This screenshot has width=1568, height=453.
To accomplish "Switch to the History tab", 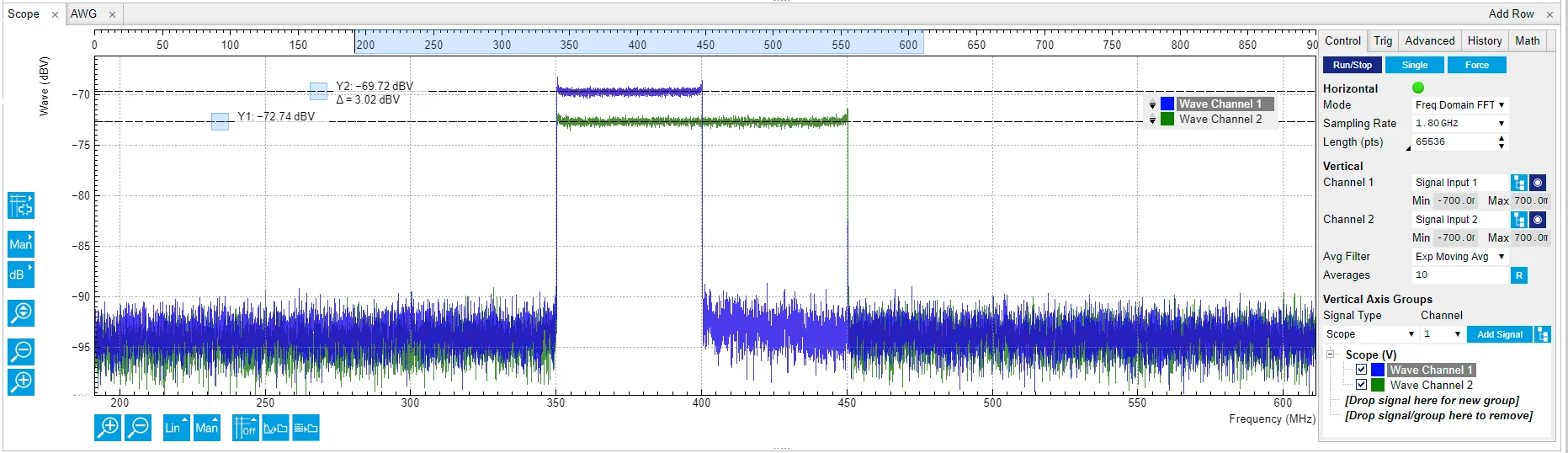I will point(1485,40).
